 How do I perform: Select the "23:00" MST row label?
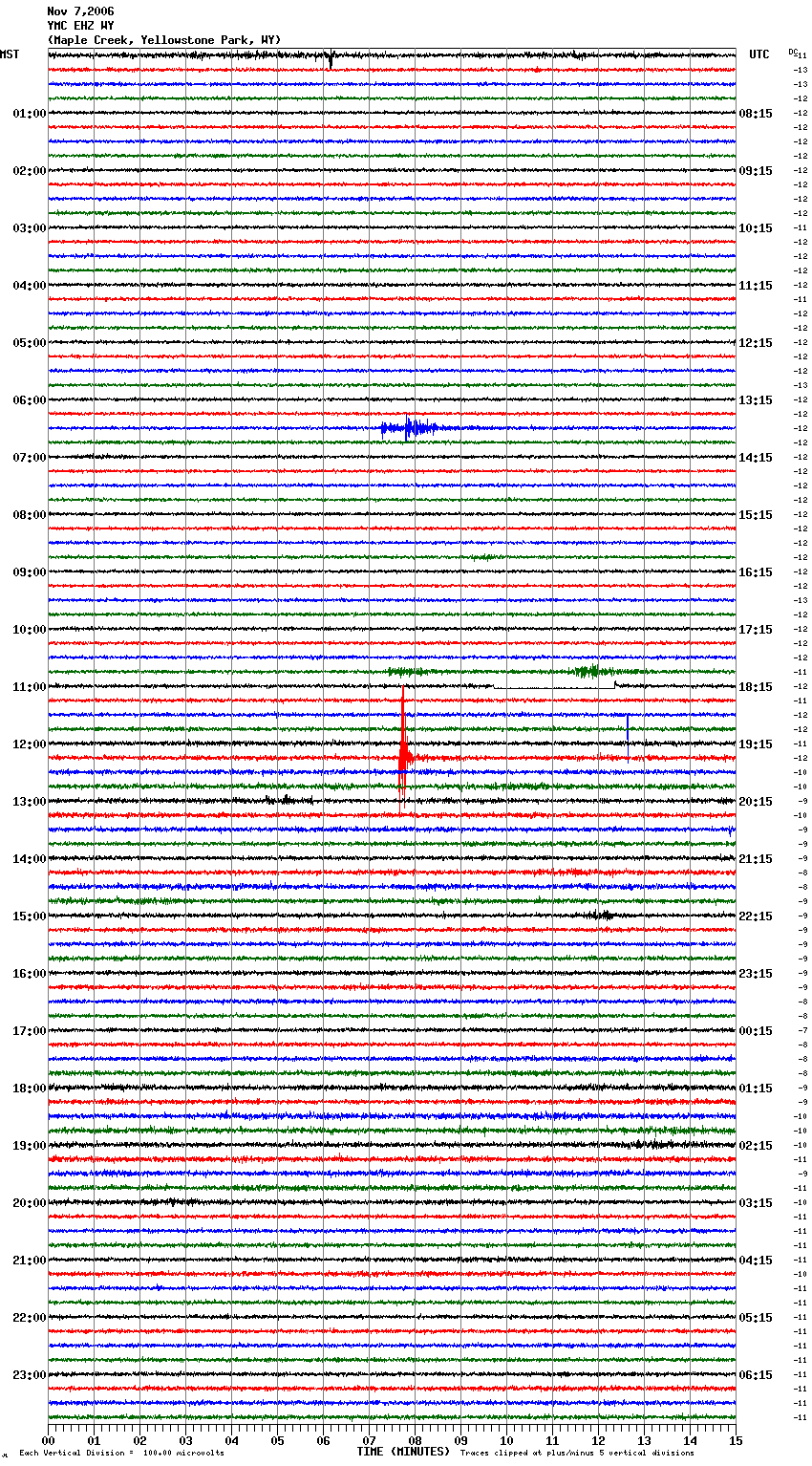coord(29,1375)
